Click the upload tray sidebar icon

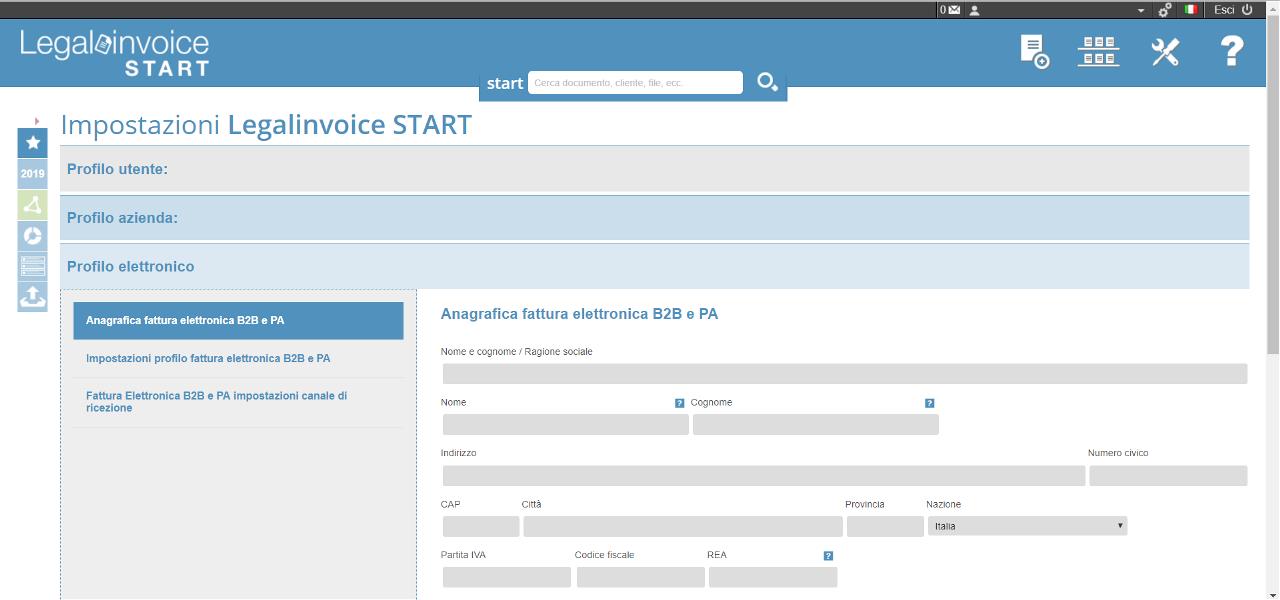pyautogui.click(x=32, y=297)
